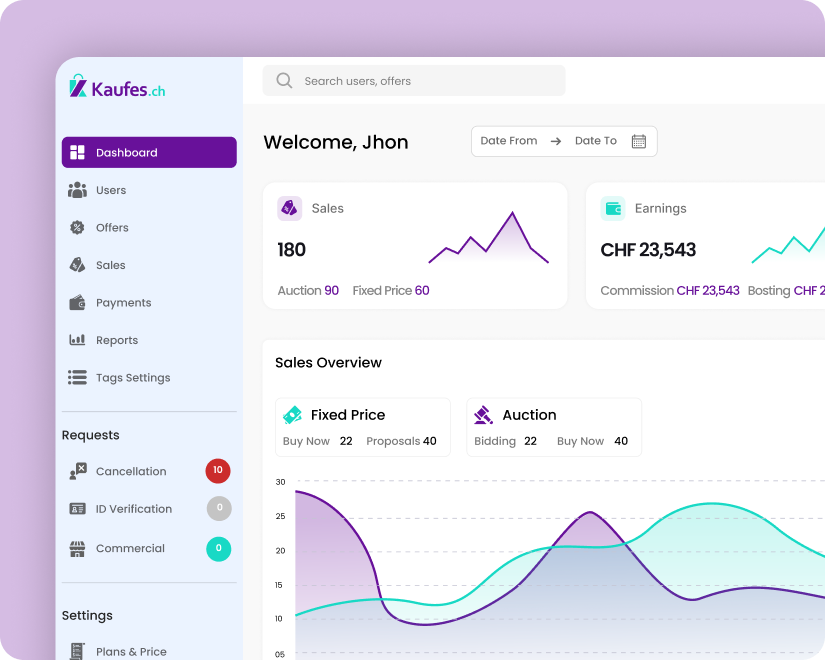825x660 pixels.
Task: Click the red Cancellation badge 10
Action: coord(218,471)
